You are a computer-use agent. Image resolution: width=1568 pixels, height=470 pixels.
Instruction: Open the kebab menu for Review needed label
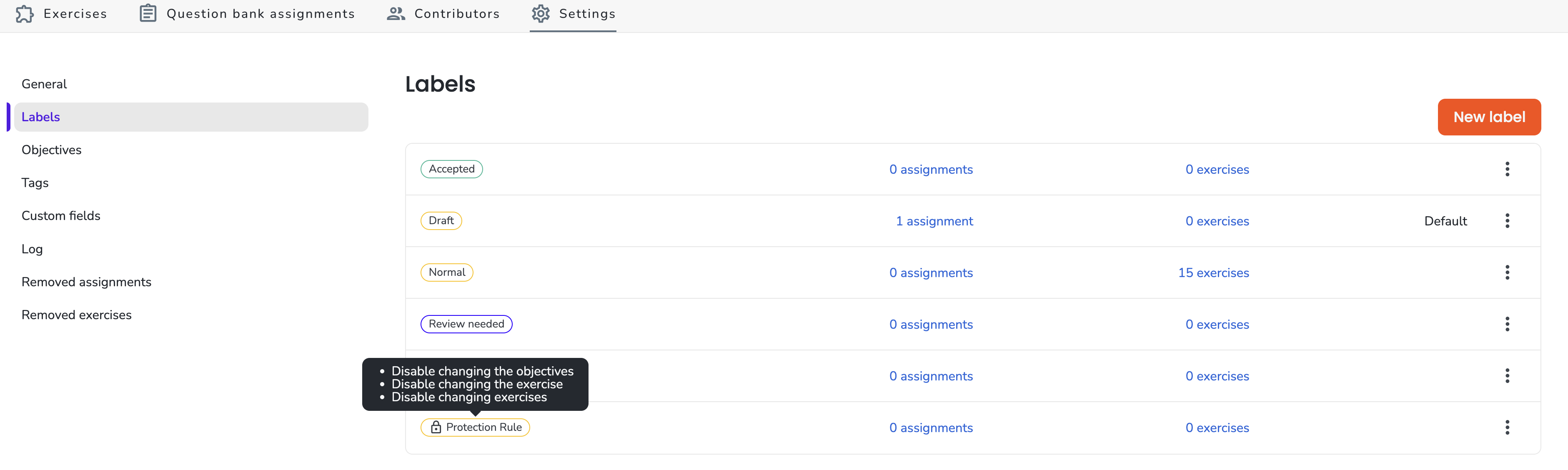(x=1507, y=325)
